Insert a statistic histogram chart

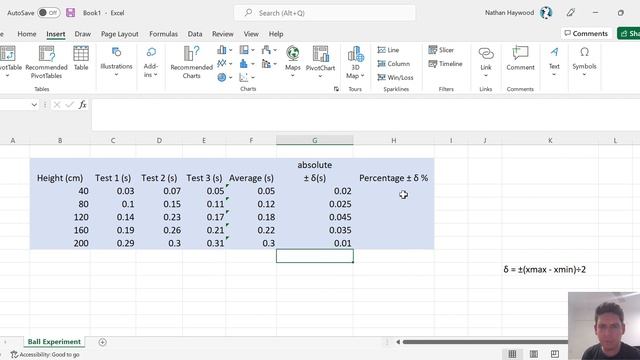click(x=244, y=63)
